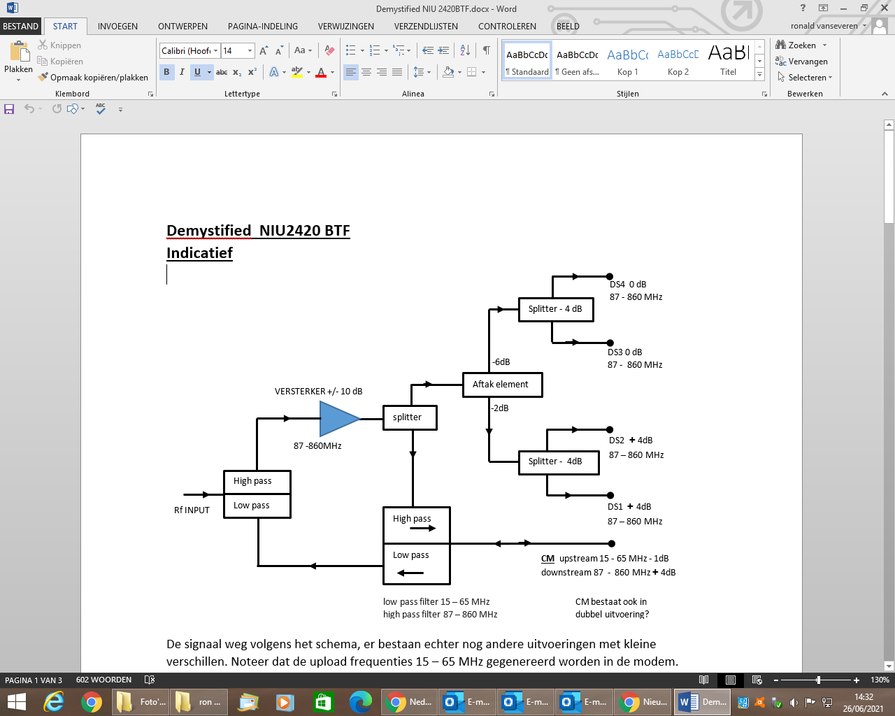Image resolution: width=895 pixels, height=716 pixels.
Task: Open the INVOEGEN ribbon tab
Action: pyautogui.click(x=118, y=26)
